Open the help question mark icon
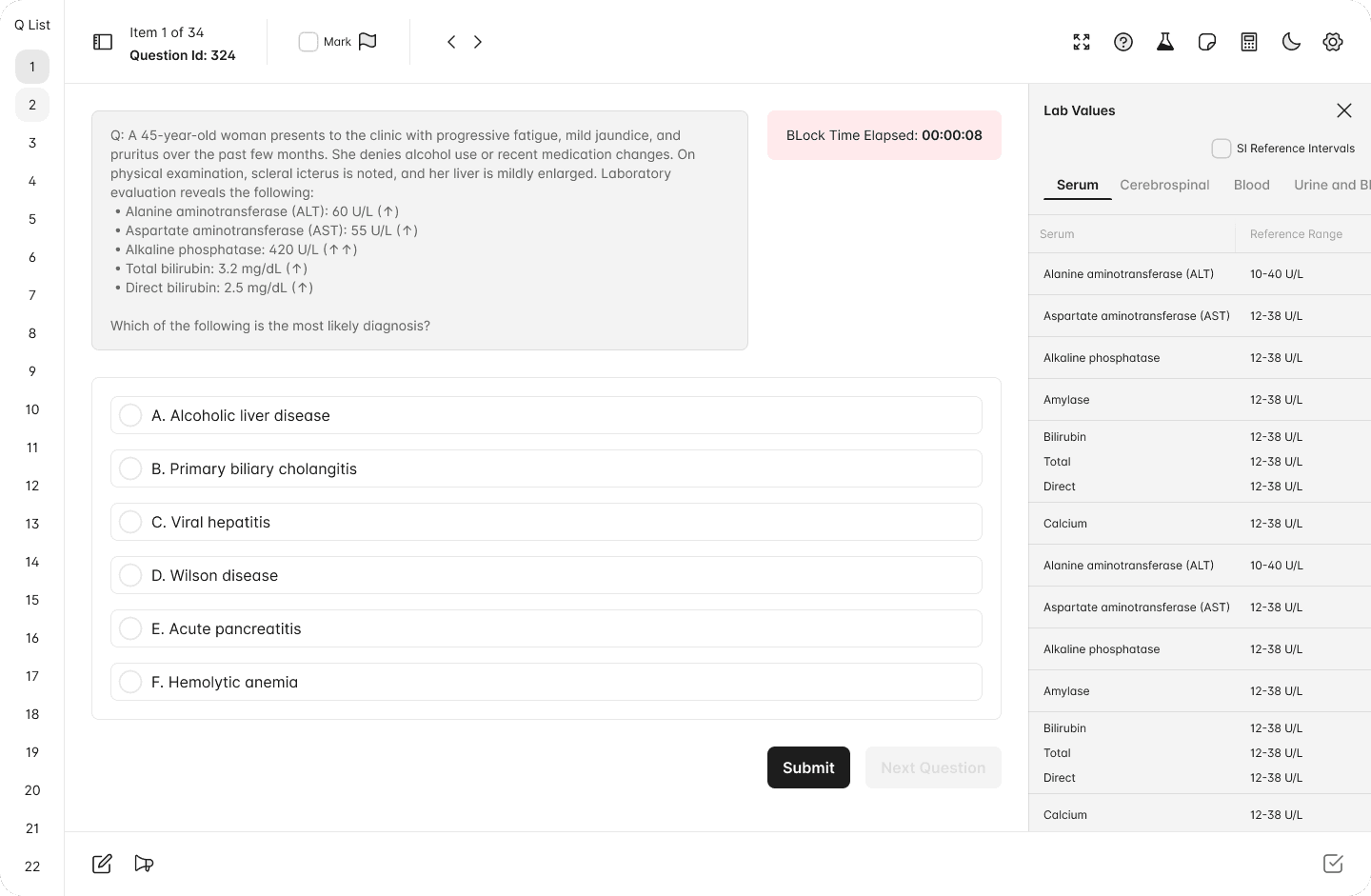Image resolution: width=1371 pixels, height=896 pixels. click(1123, 42)
